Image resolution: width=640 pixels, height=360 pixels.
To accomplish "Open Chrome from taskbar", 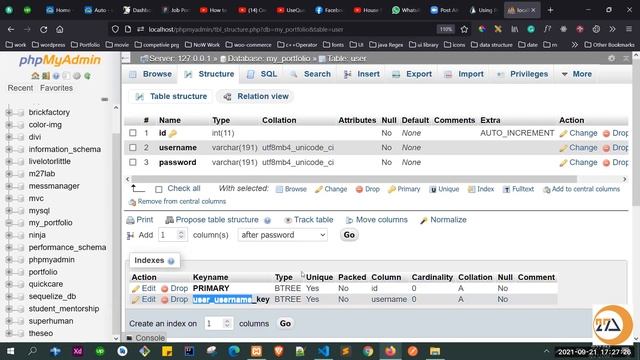I will coord(368,351).
